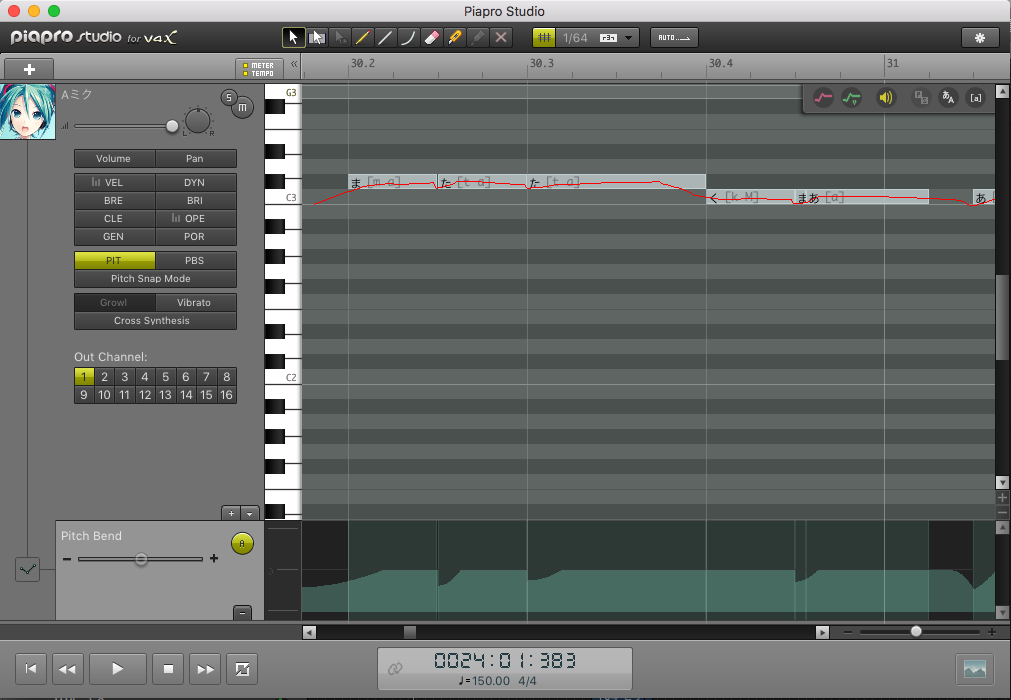Select the POR parameter

pos(195,237)
